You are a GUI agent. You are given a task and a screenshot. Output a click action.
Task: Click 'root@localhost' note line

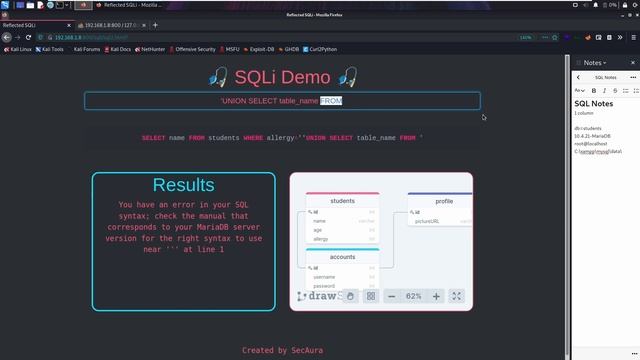tap(591, 144)
